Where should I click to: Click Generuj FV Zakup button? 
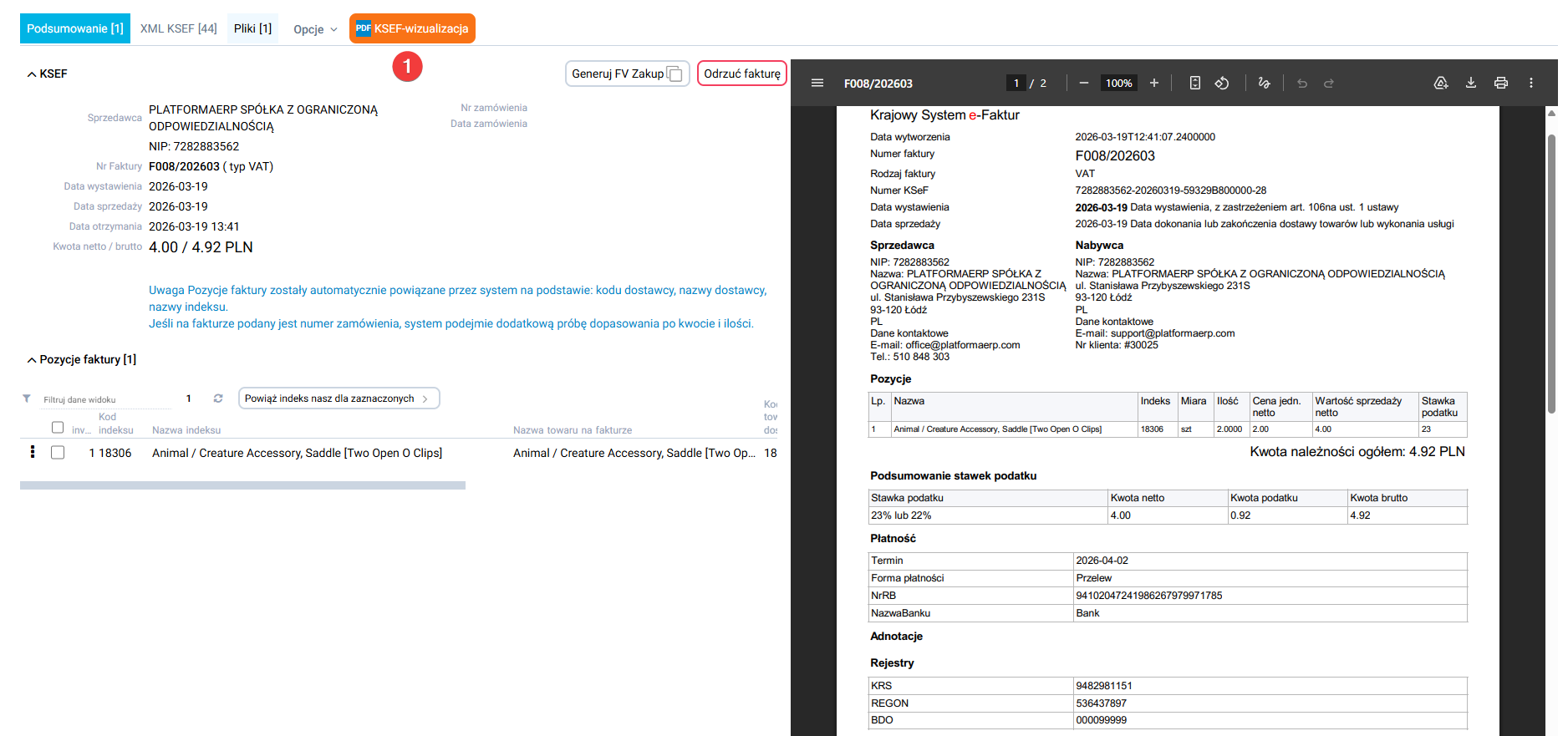click(x=626, y=74)
